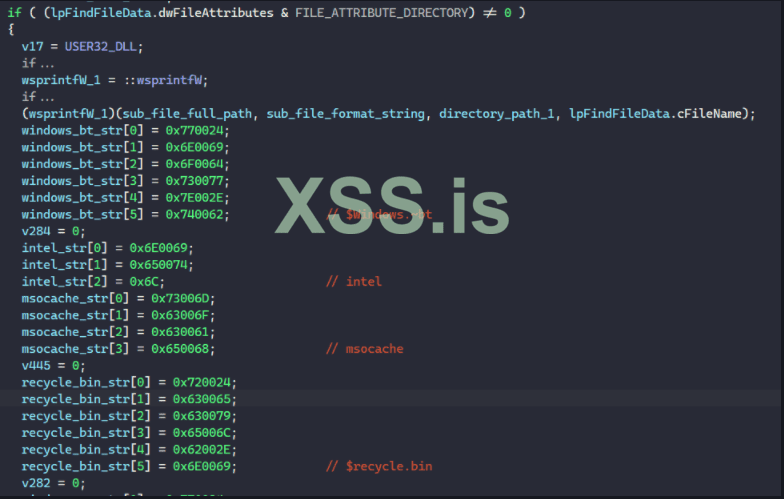Select value 0x6C on intel_str[2] line
Viewport: 784px width, 499px height.
[x=144, y=282]
